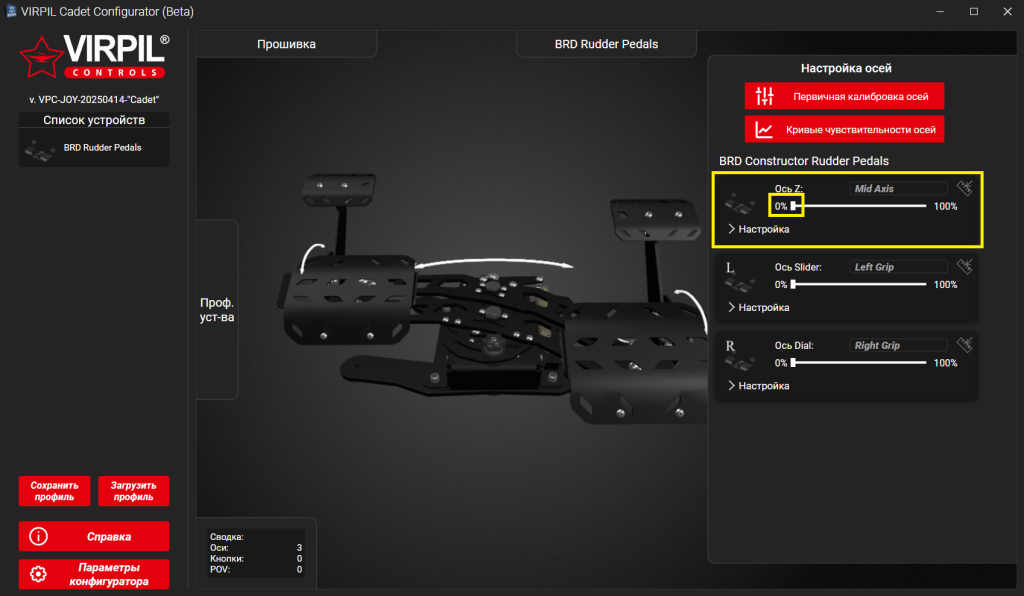Open Параметры конфигуратора settings
1024x596 pixels.
pyautogui.click(x=94, y=574)
